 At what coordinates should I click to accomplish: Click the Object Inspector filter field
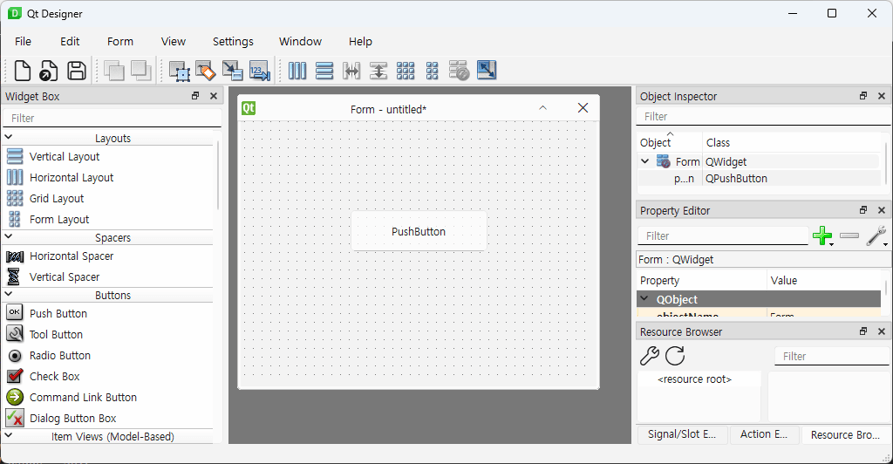click(x=763, y=117)
